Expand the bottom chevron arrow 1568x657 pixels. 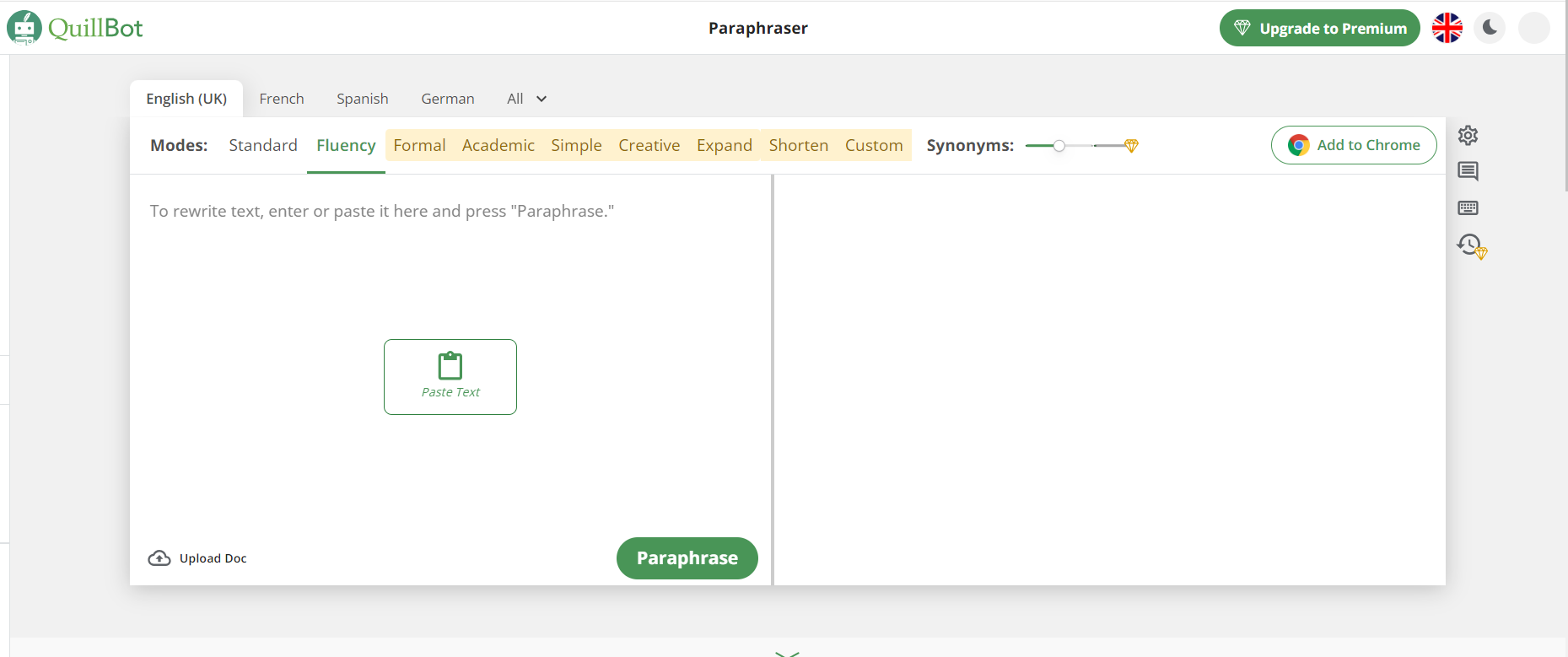(x=787, y=653)
